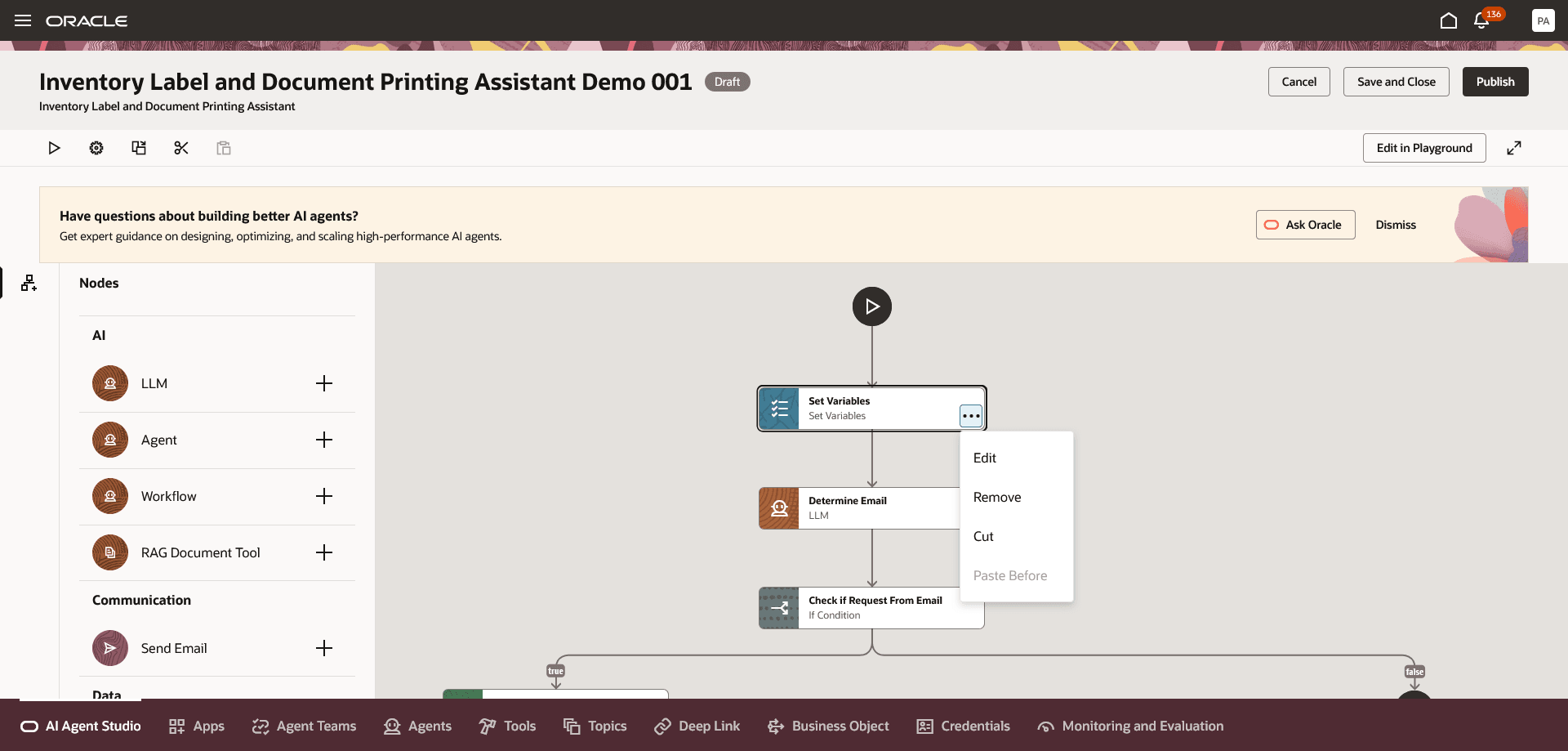Click the true branch label
1568x751 pixels.
click(555, 671)
